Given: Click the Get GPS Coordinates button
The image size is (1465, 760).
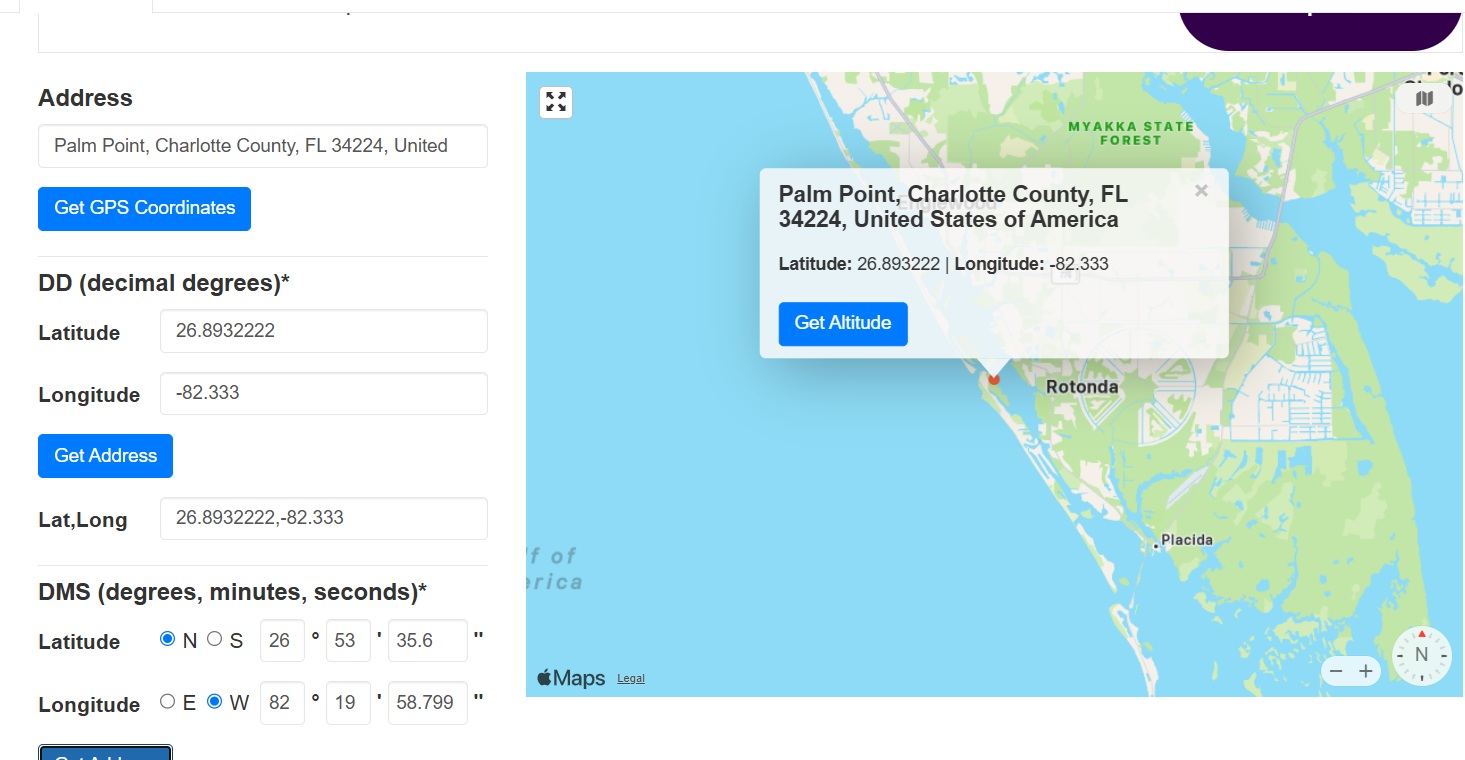Looking at the screenshot, I should [144, 208].
